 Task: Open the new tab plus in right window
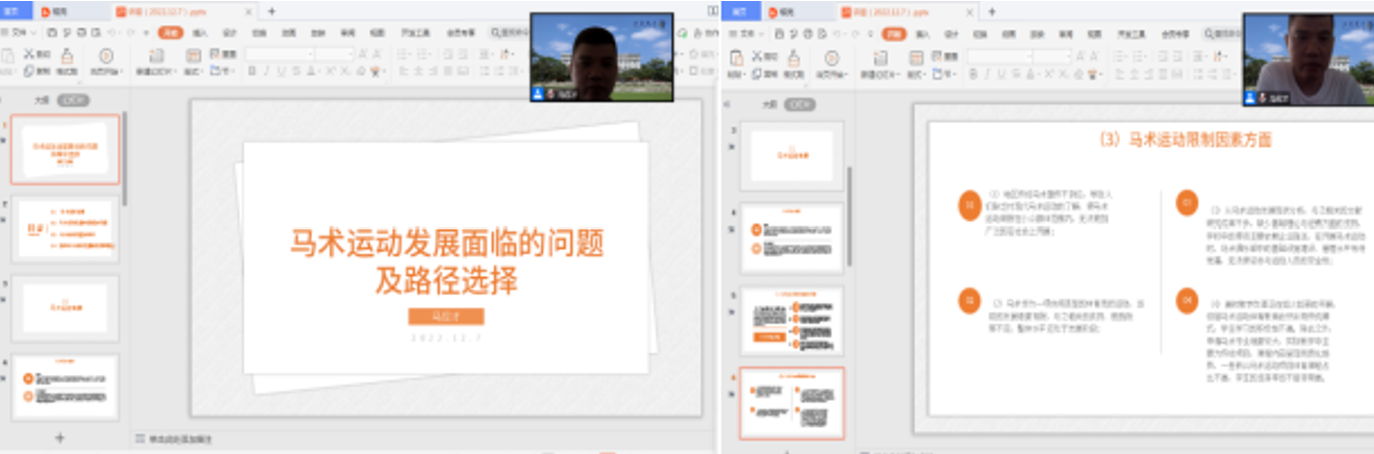pos(992,11)
